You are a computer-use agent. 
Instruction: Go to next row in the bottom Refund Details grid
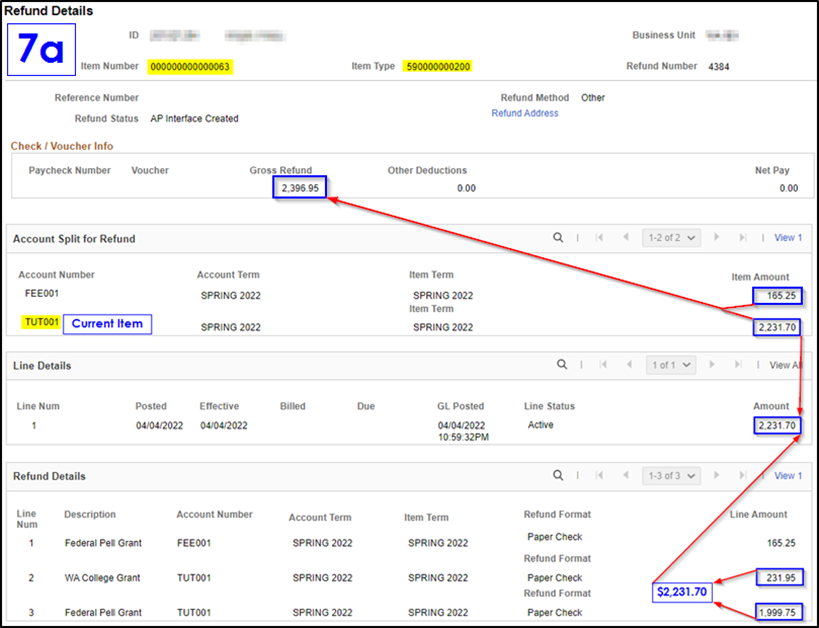tap(716, 476)
